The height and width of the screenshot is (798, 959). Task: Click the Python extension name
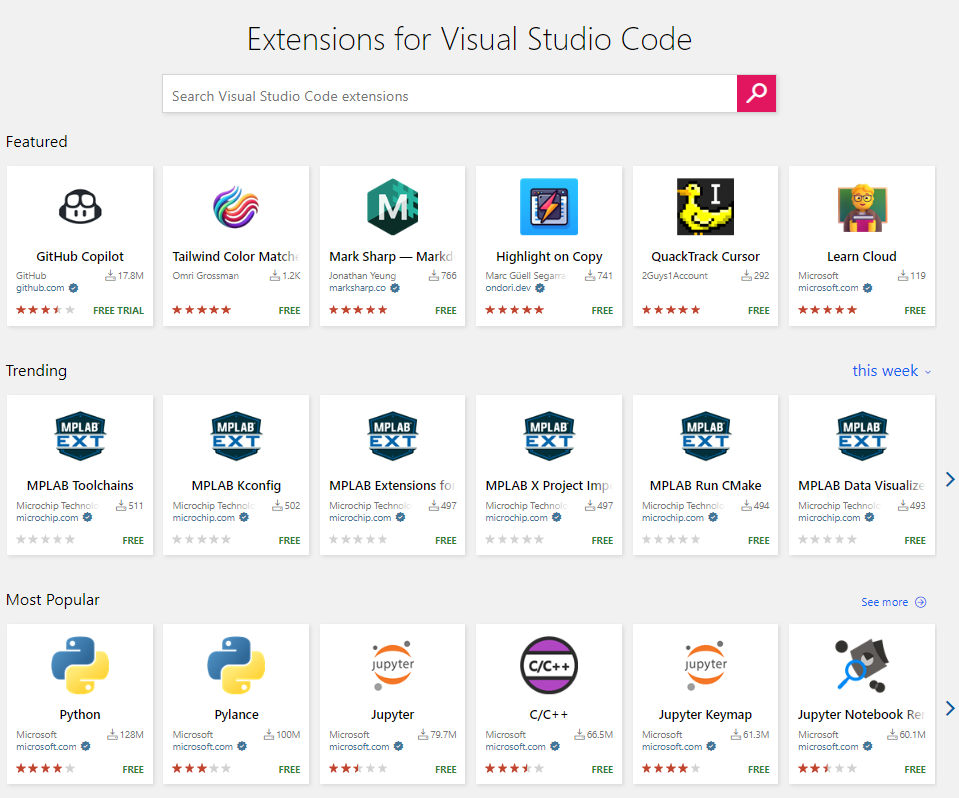80,715
